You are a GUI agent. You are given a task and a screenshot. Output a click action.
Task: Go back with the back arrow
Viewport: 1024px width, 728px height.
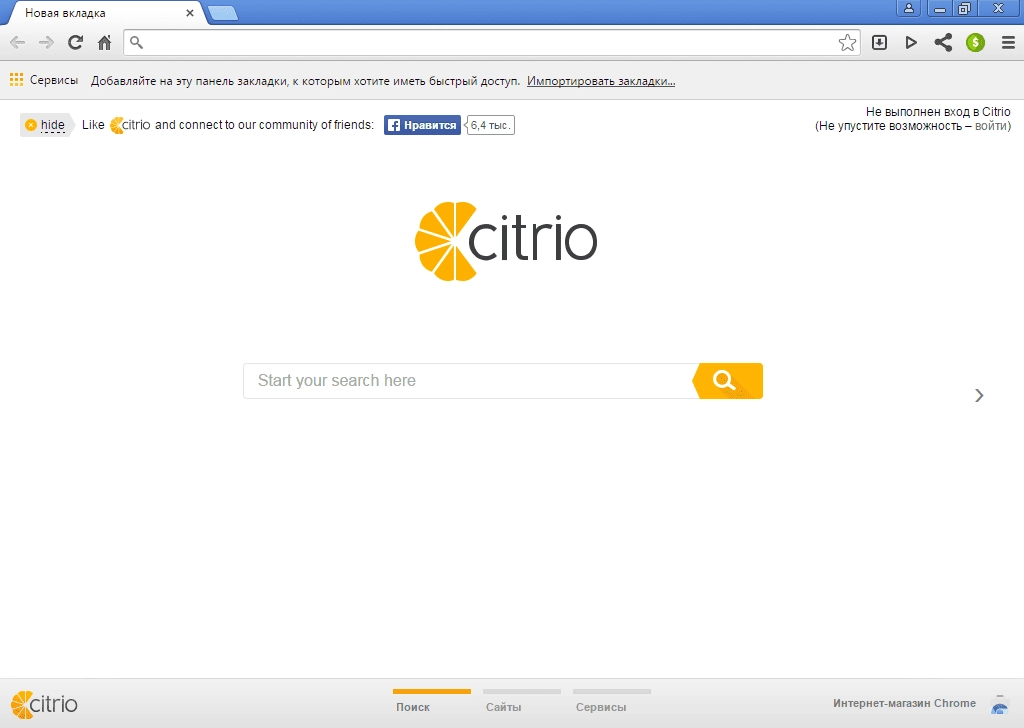(x=18, y=43)
